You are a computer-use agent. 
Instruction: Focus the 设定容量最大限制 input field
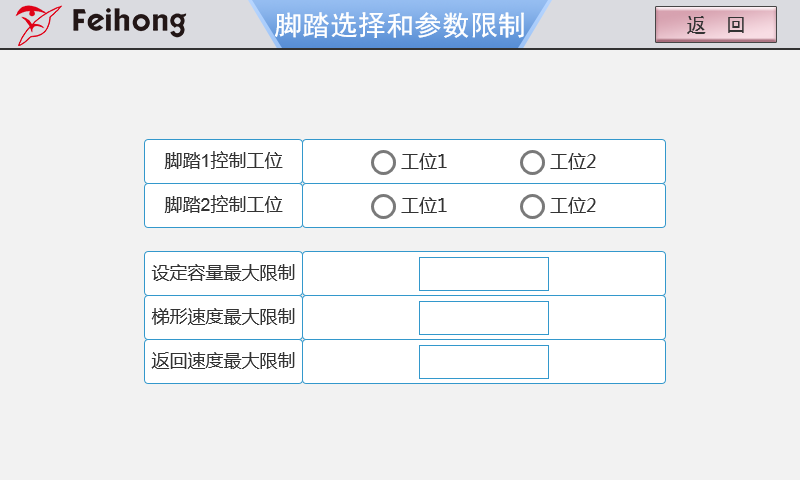pos(484,274)
